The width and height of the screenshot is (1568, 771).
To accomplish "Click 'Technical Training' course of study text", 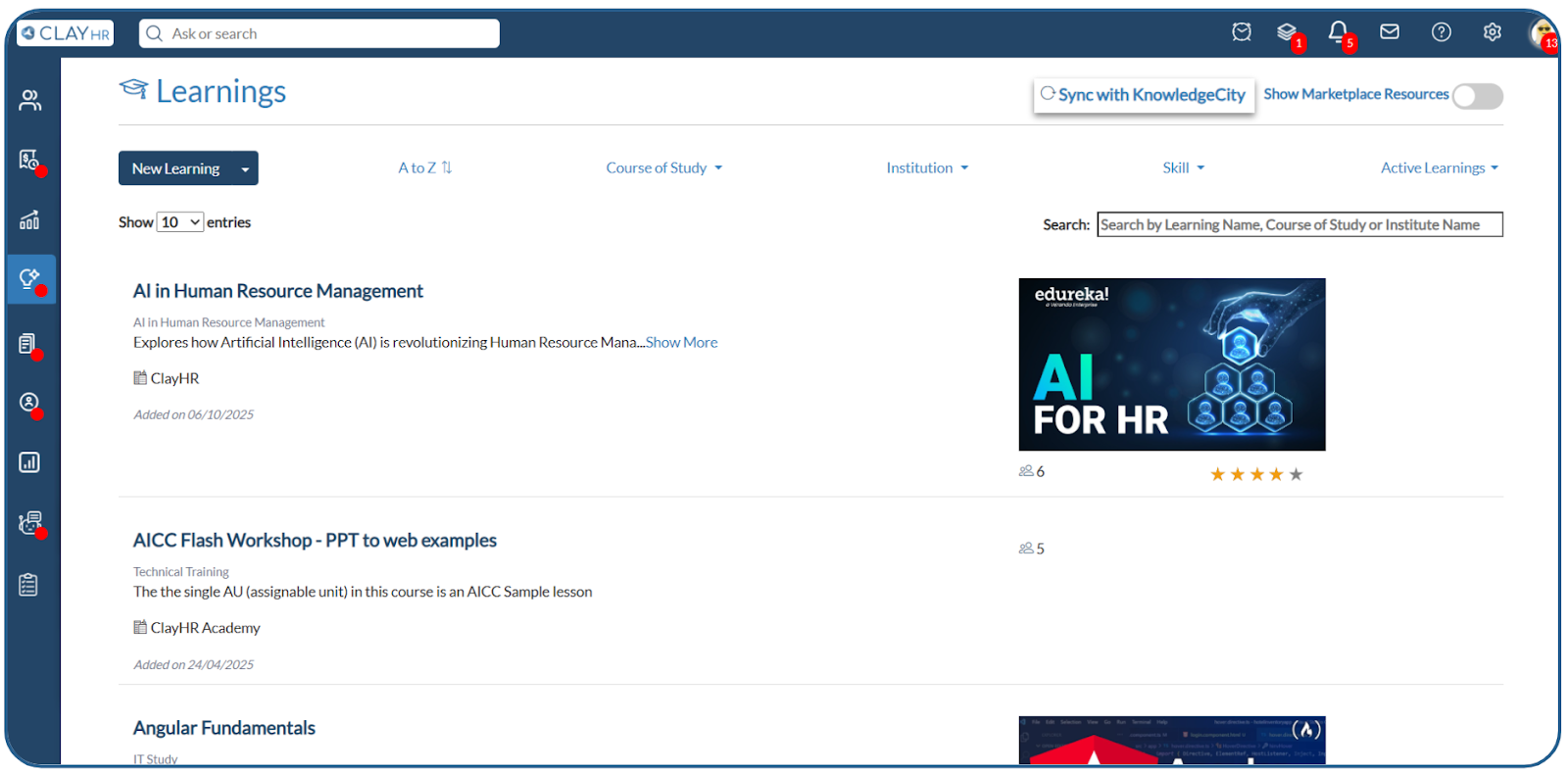I will tap(181, 571).
